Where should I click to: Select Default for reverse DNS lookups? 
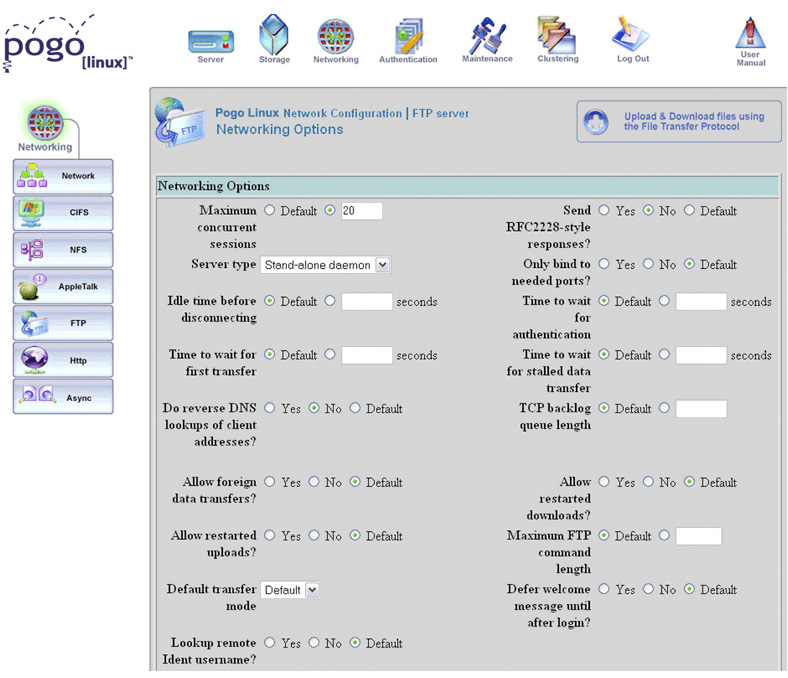(x=355, y=408)
